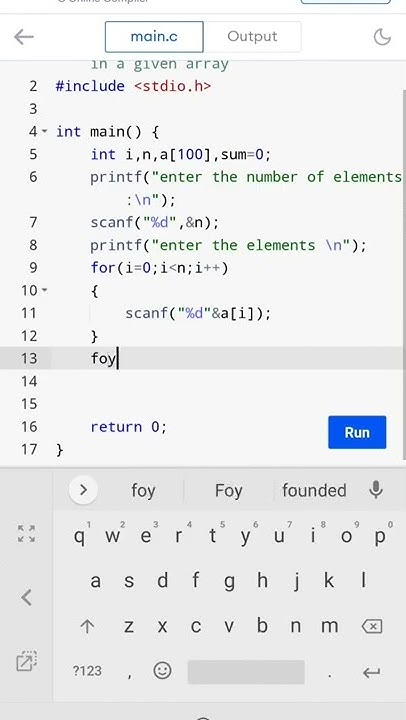Tap the emoji smiley key
Image resolution: width=406 pixels, height=720 pixels.
point(162,671)
